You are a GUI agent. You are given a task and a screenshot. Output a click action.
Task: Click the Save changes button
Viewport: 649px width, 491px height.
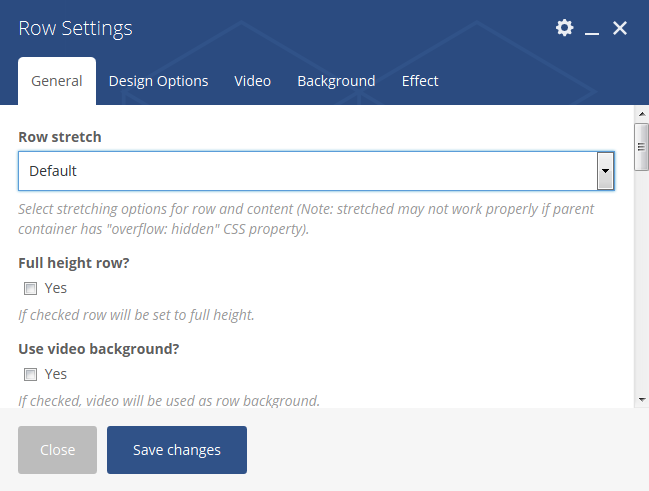tap(177, 450)
